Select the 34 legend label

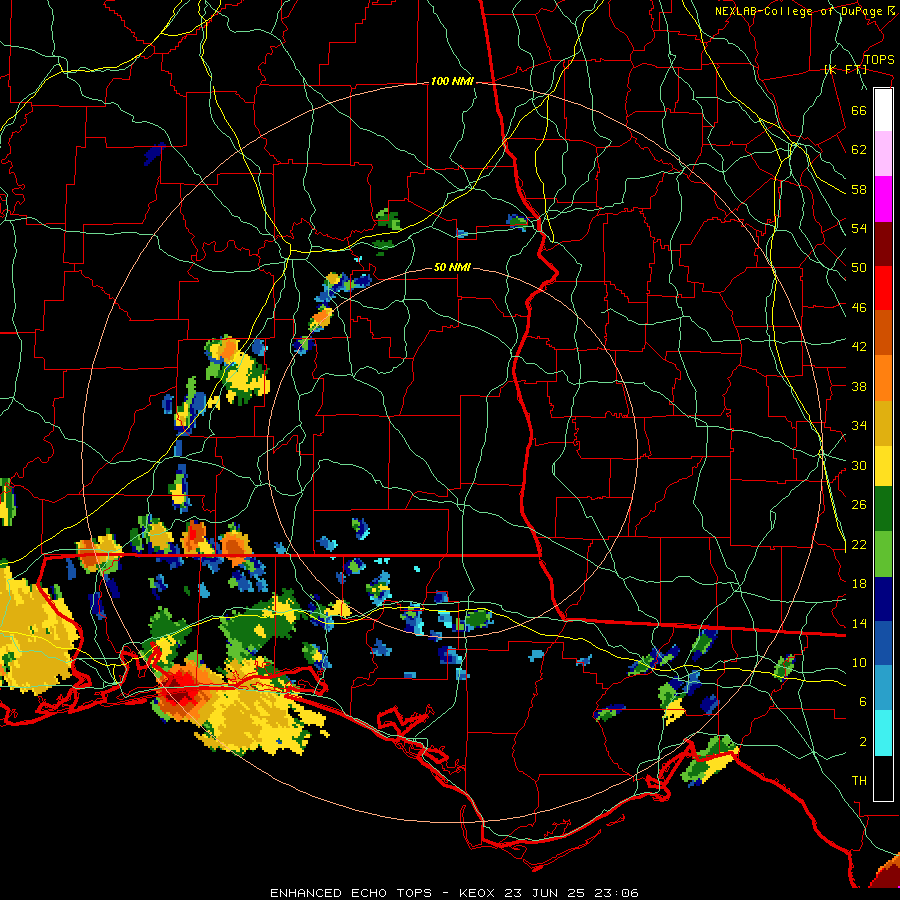pos(859,426)
